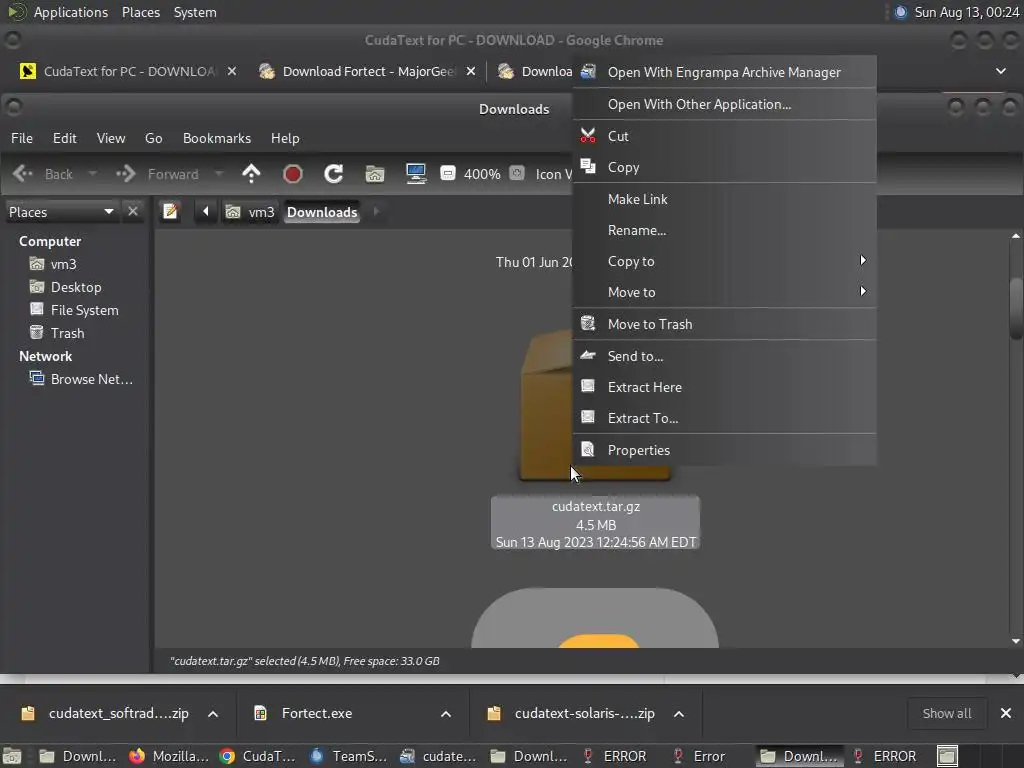Open File System in the sidebar
This screenshot has height=768, width=1024.
pos(84,310)
